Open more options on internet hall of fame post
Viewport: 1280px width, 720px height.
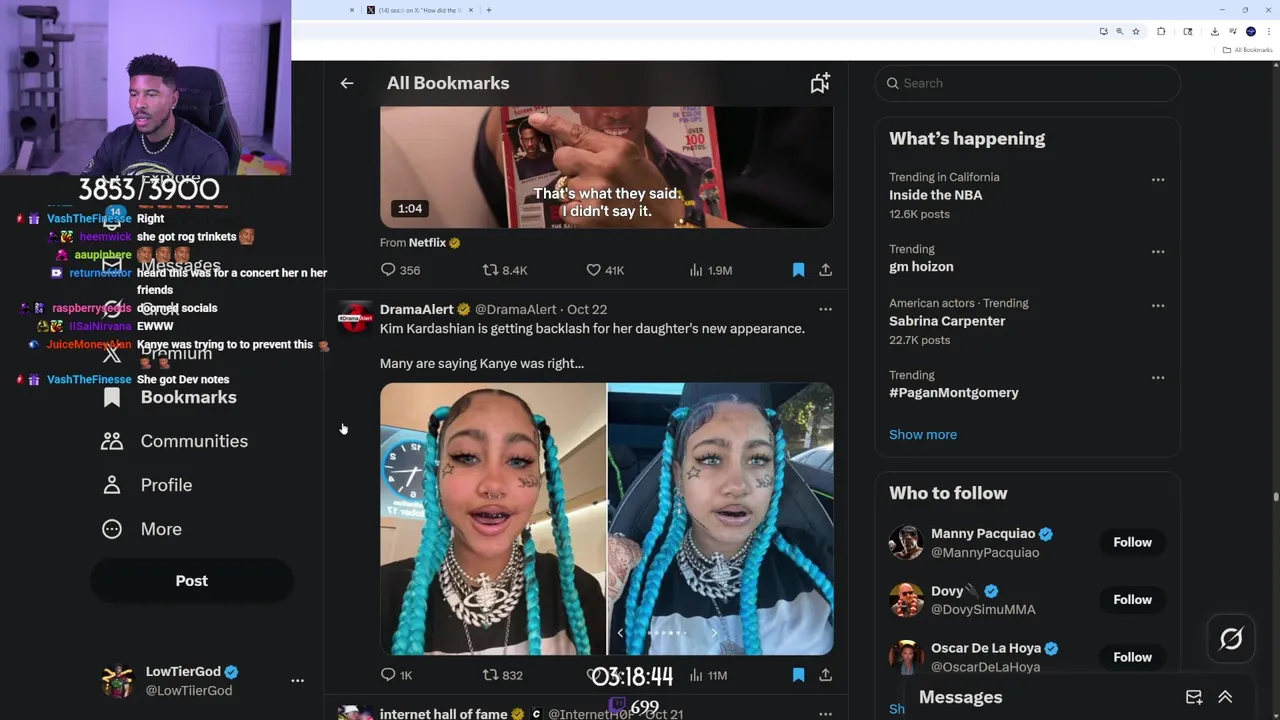coord(825,714)
